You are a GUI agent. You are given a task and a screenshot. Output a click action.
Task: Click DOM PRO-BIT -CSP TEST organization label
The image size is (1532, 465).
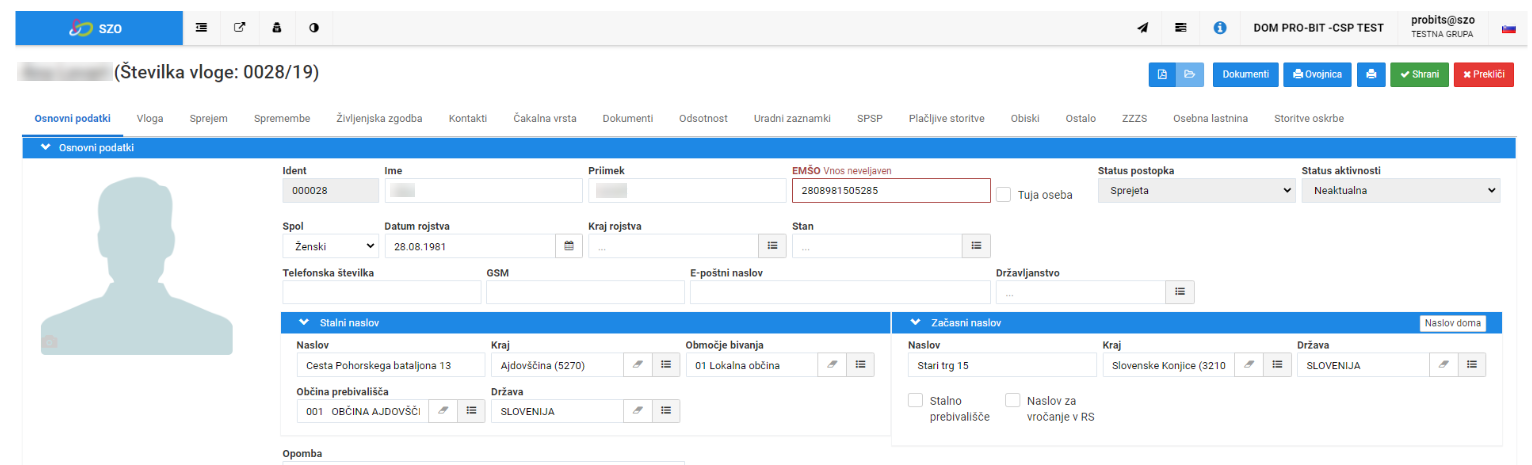click(1318, 28)
